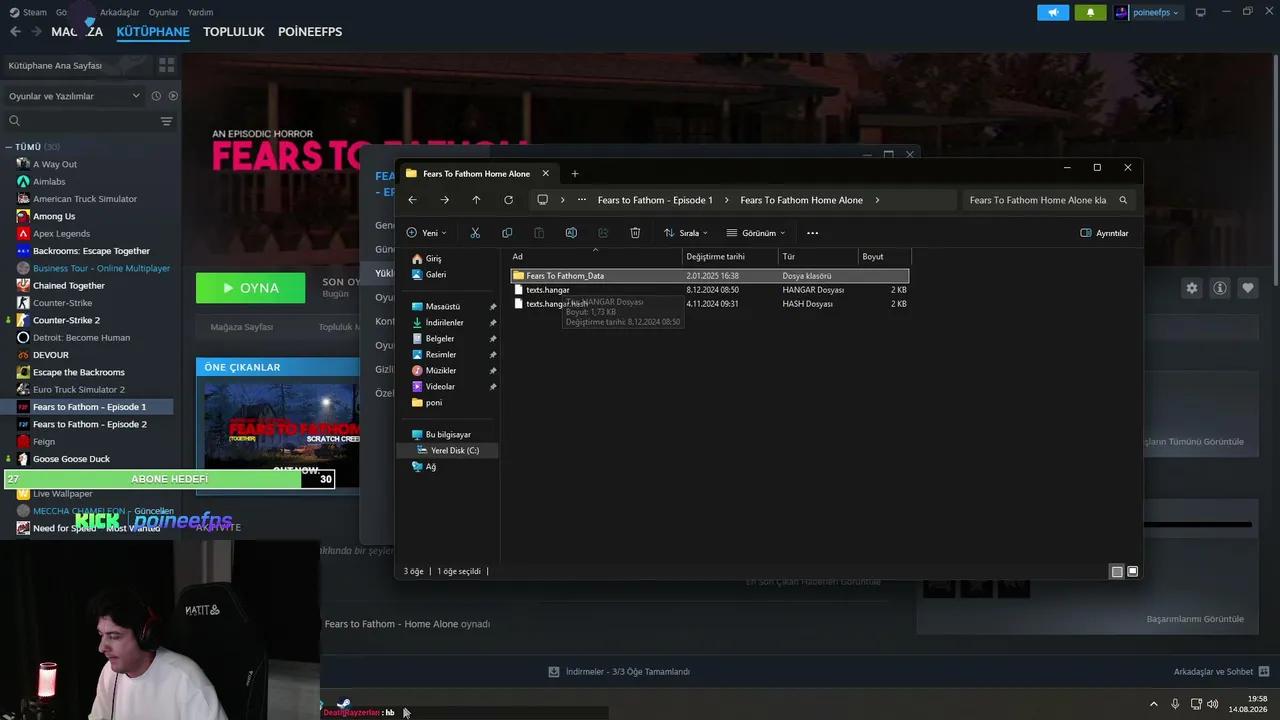Switch Explorer to details view layout icon
Image resolution: width=1280 pixels, height=720 pixels.
1117,572
